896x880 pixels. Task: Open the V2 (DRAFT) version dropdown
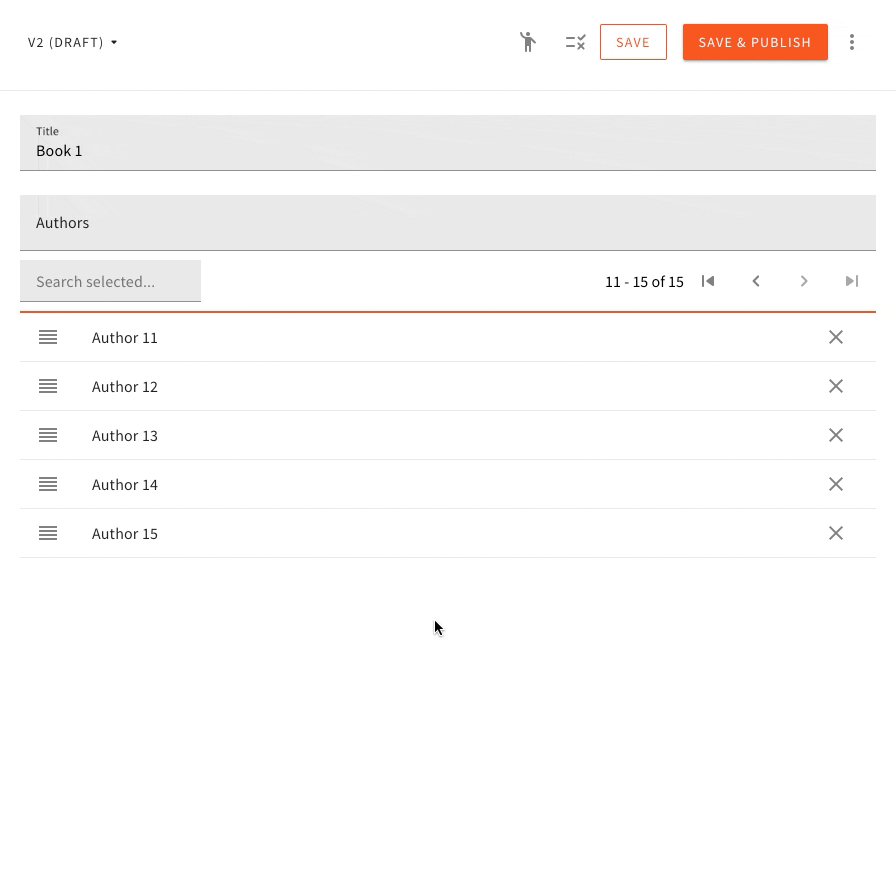[72, 42]
